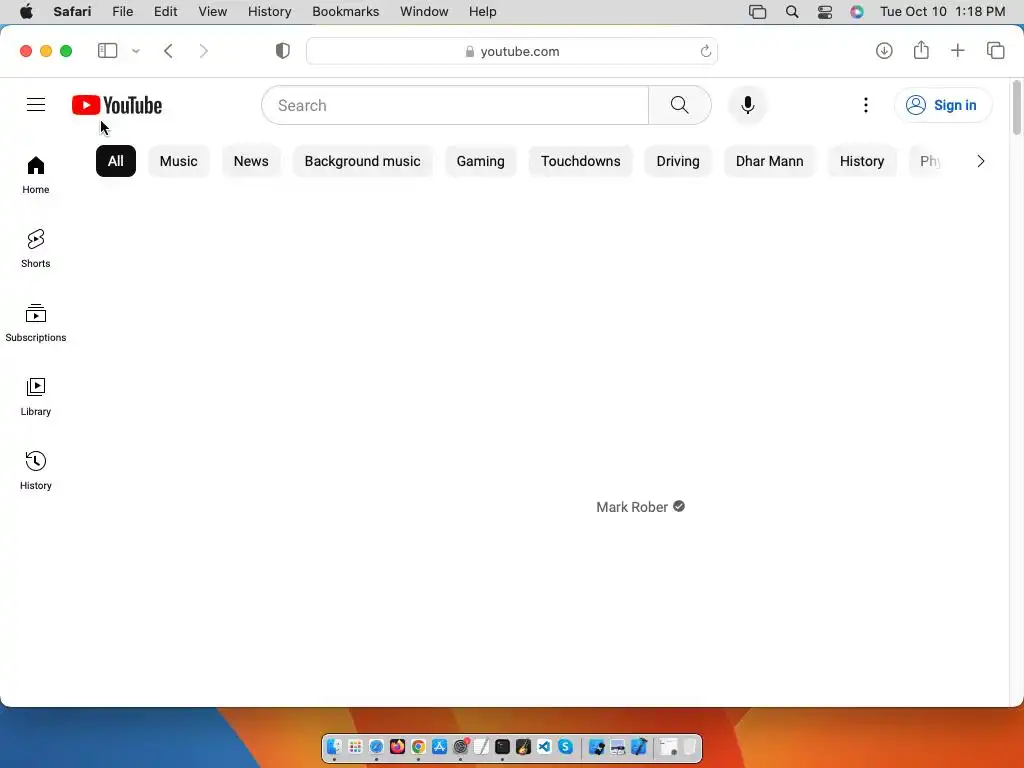The image size is (1024, 768).
Task: Open Control Center in the menu bar
Action: click(825, 12)
